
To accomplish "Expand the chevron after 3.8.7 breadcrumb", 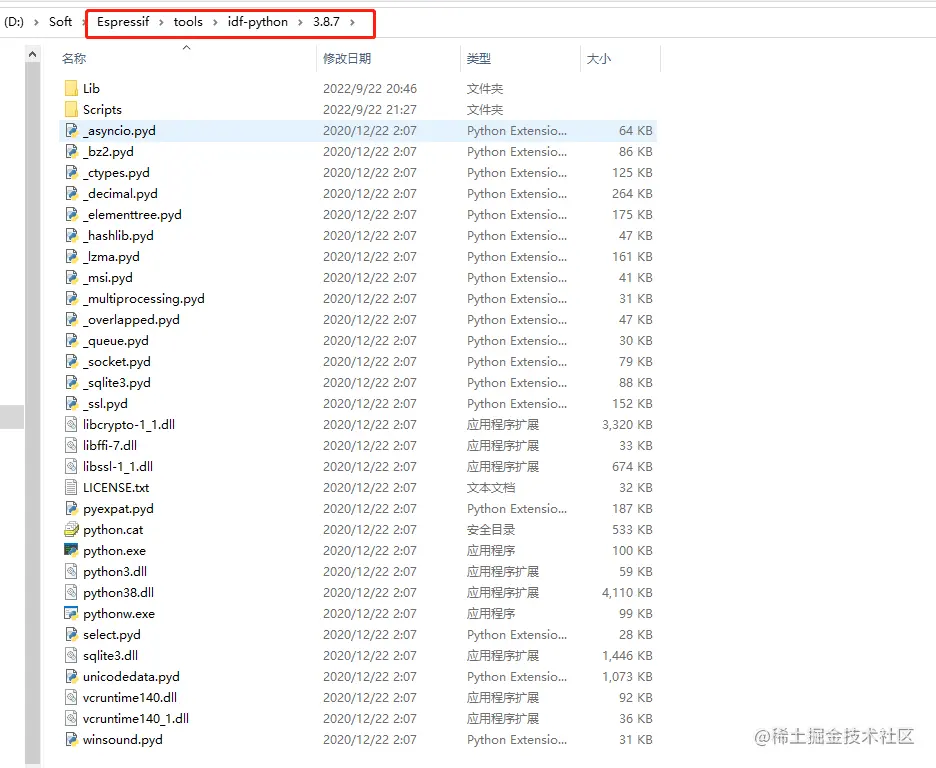I will tap(352, 22).
